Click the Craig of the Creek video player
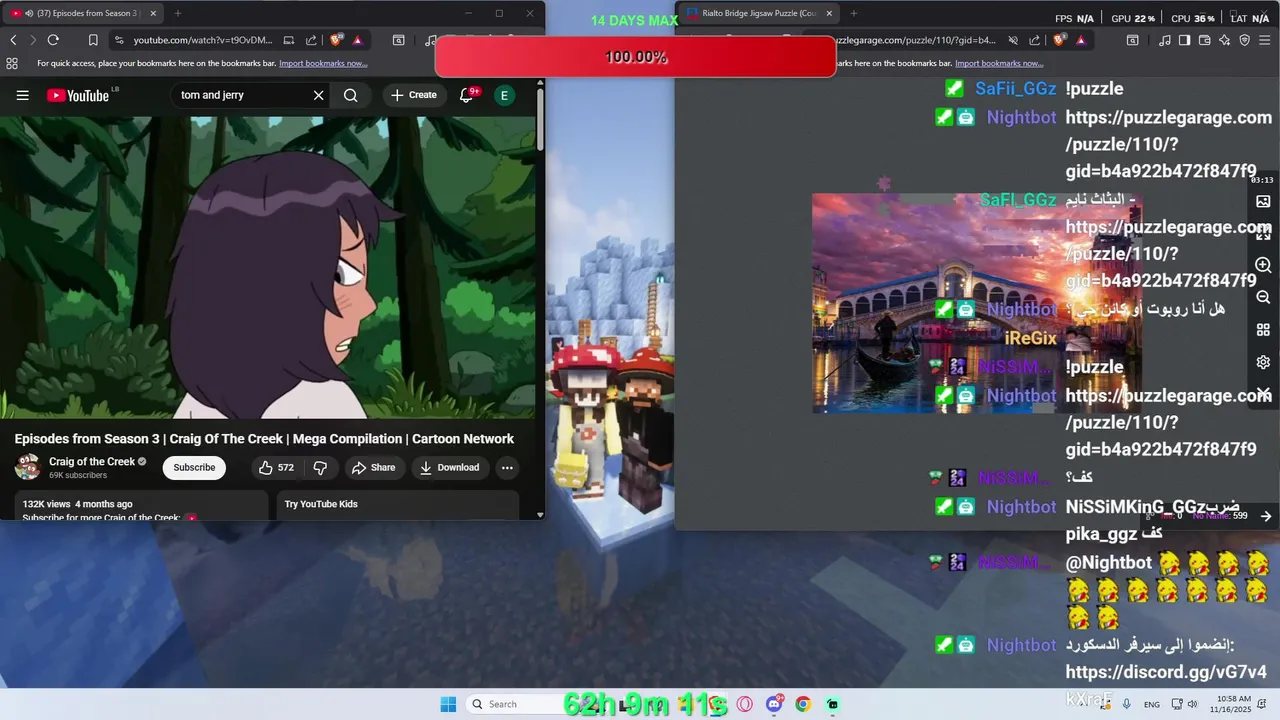The image size is (1280, 720). pos(268,267)
